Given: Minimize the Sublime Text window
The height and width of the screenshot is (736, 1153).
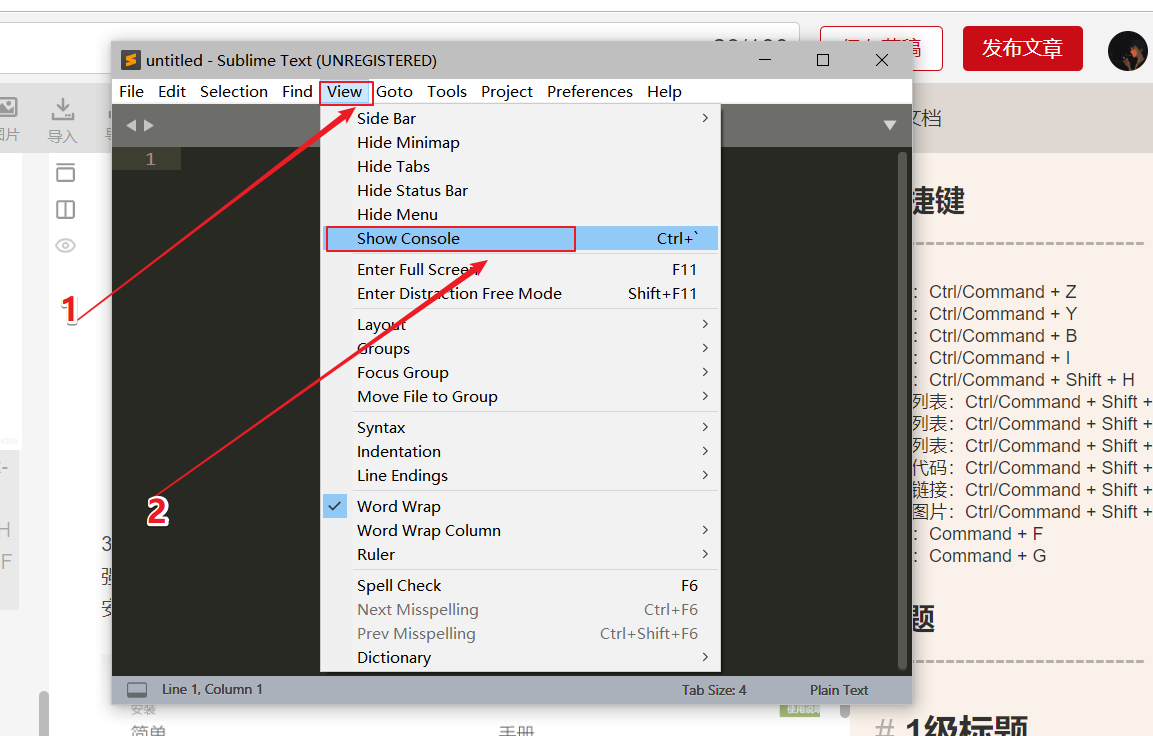Looking at the screenshot, I should (x=765, y=60).
